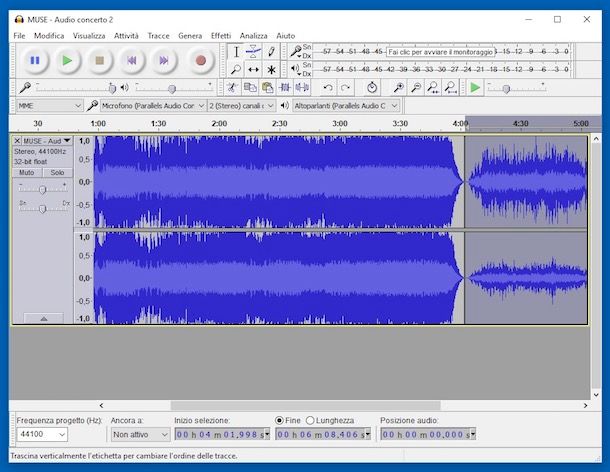The height and width of the screenshot is (472, 610).
Task: Click the horizontal scrollbar thumb
Action: pyautogui.click(x=305, y=405)
